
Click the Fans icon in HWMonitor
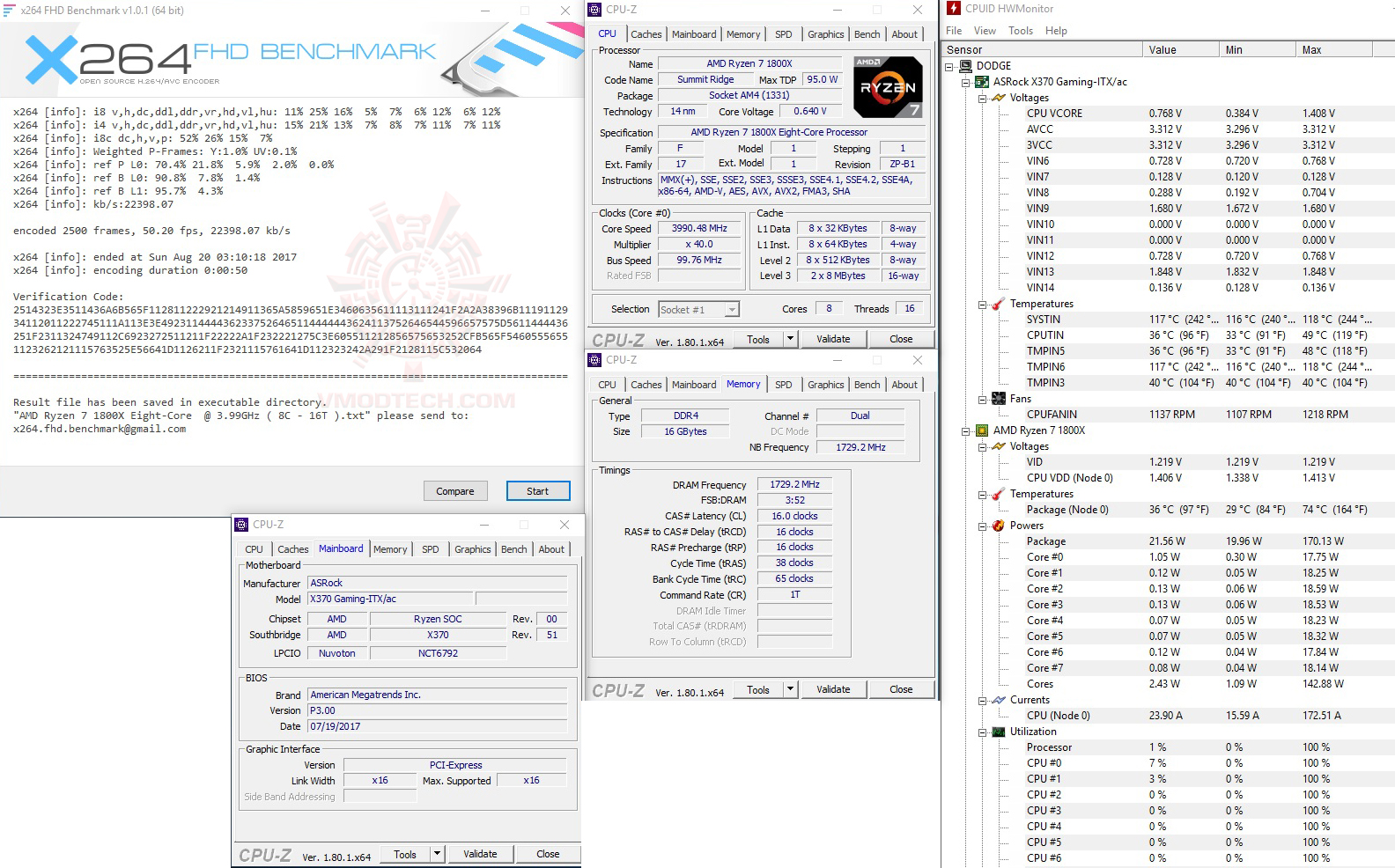999,399
